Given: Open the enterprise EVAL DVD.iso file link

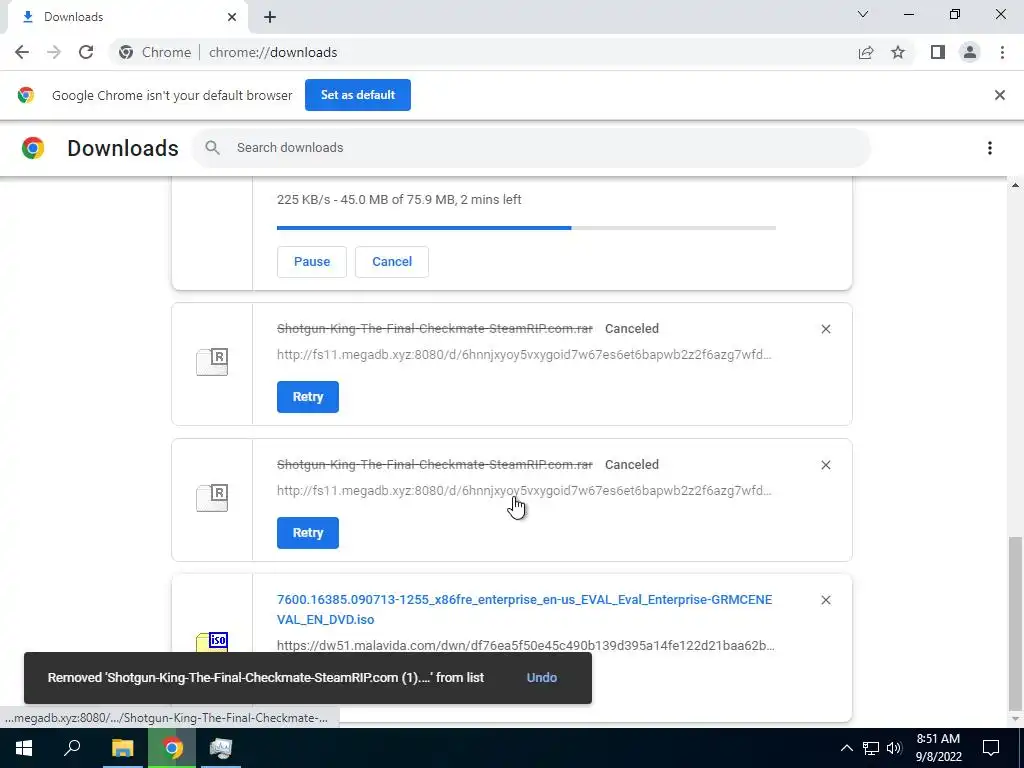Looking at the screenshot, I should [x=524, y=609].
